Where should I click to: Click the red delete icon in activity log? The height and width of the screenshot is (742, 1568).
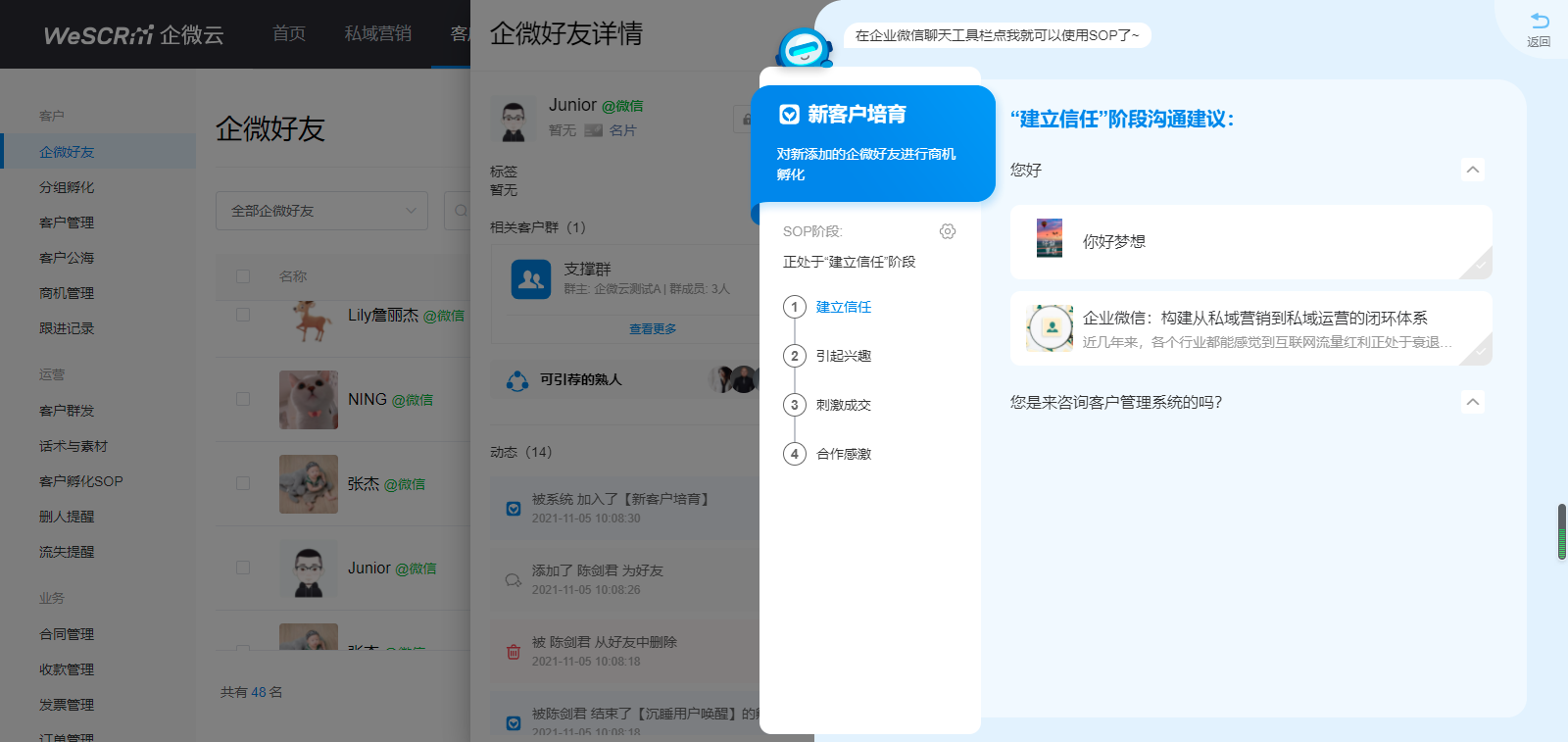click(513, 652)
